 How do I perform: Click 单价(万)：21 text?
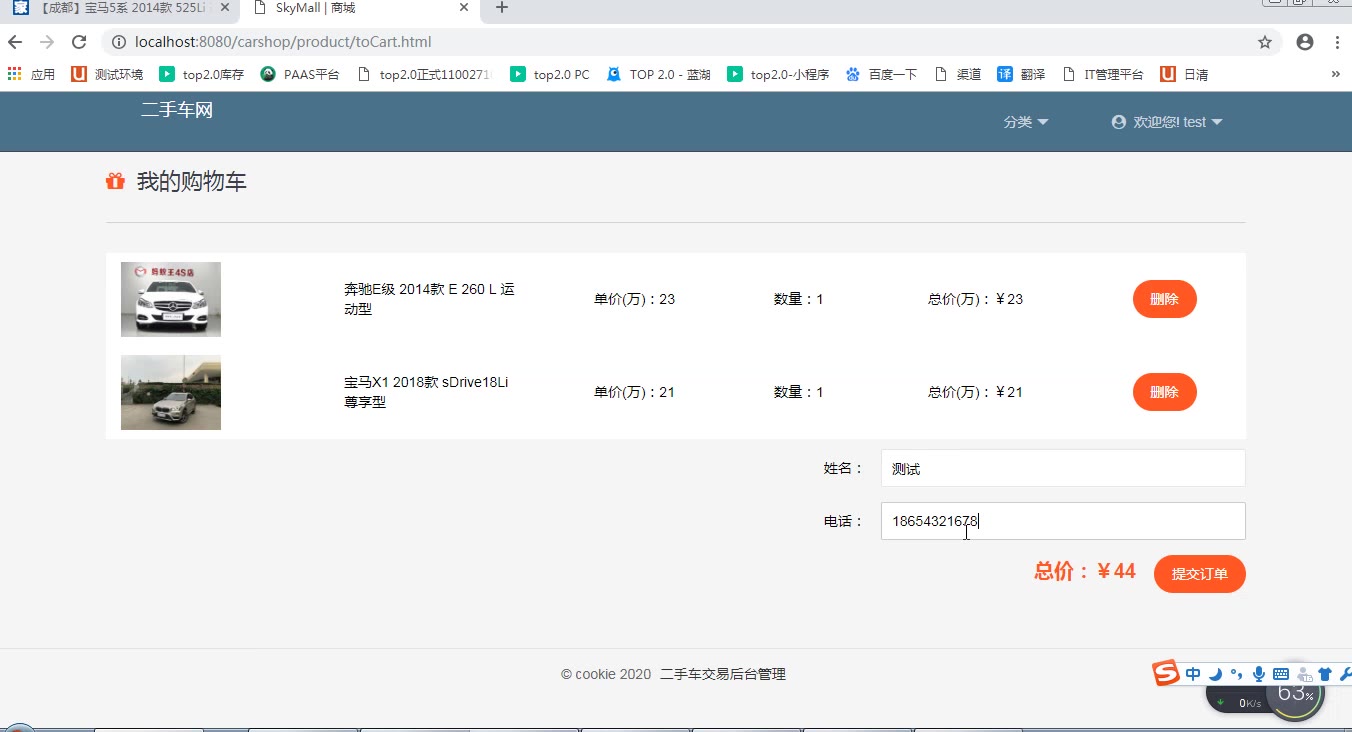tap(634, 392)
